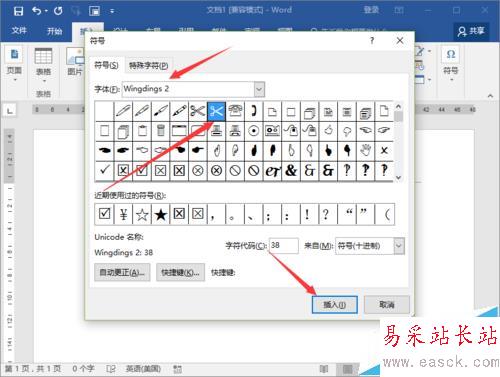Pick the recent exclamation mark symbol
500x377 pixels.
307,214
